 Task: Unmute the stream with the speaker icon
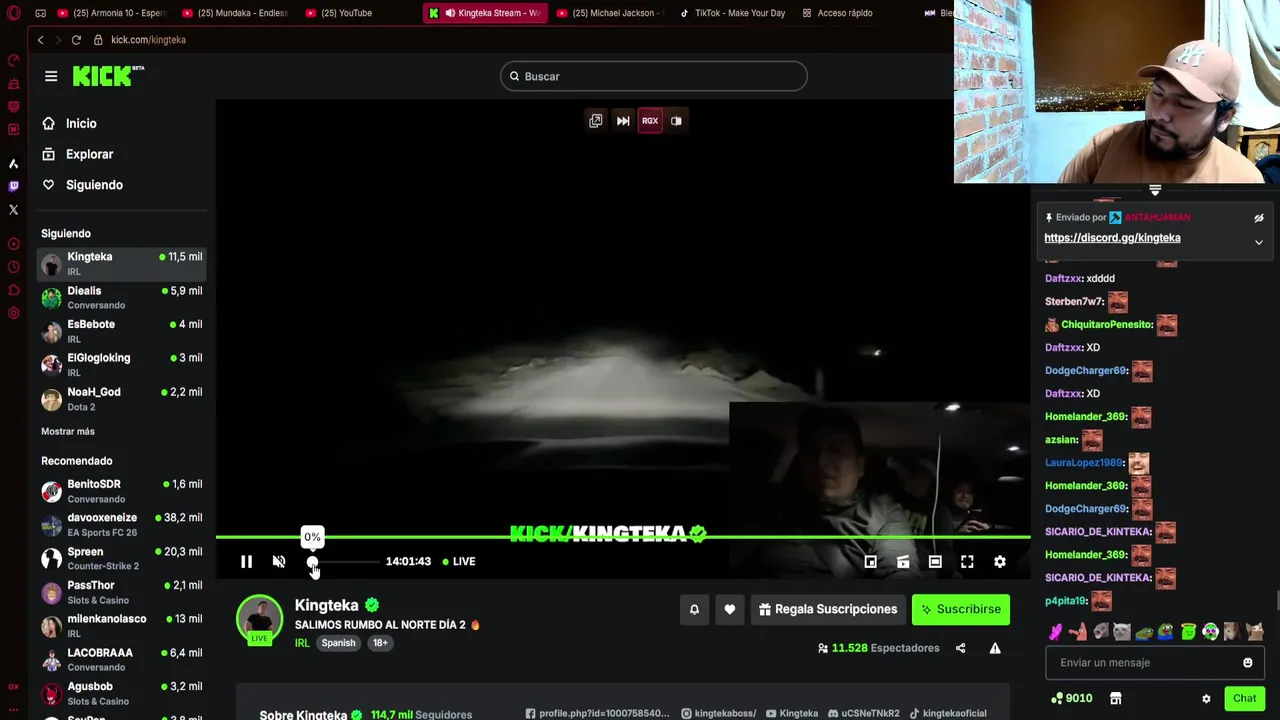(279, 562)
